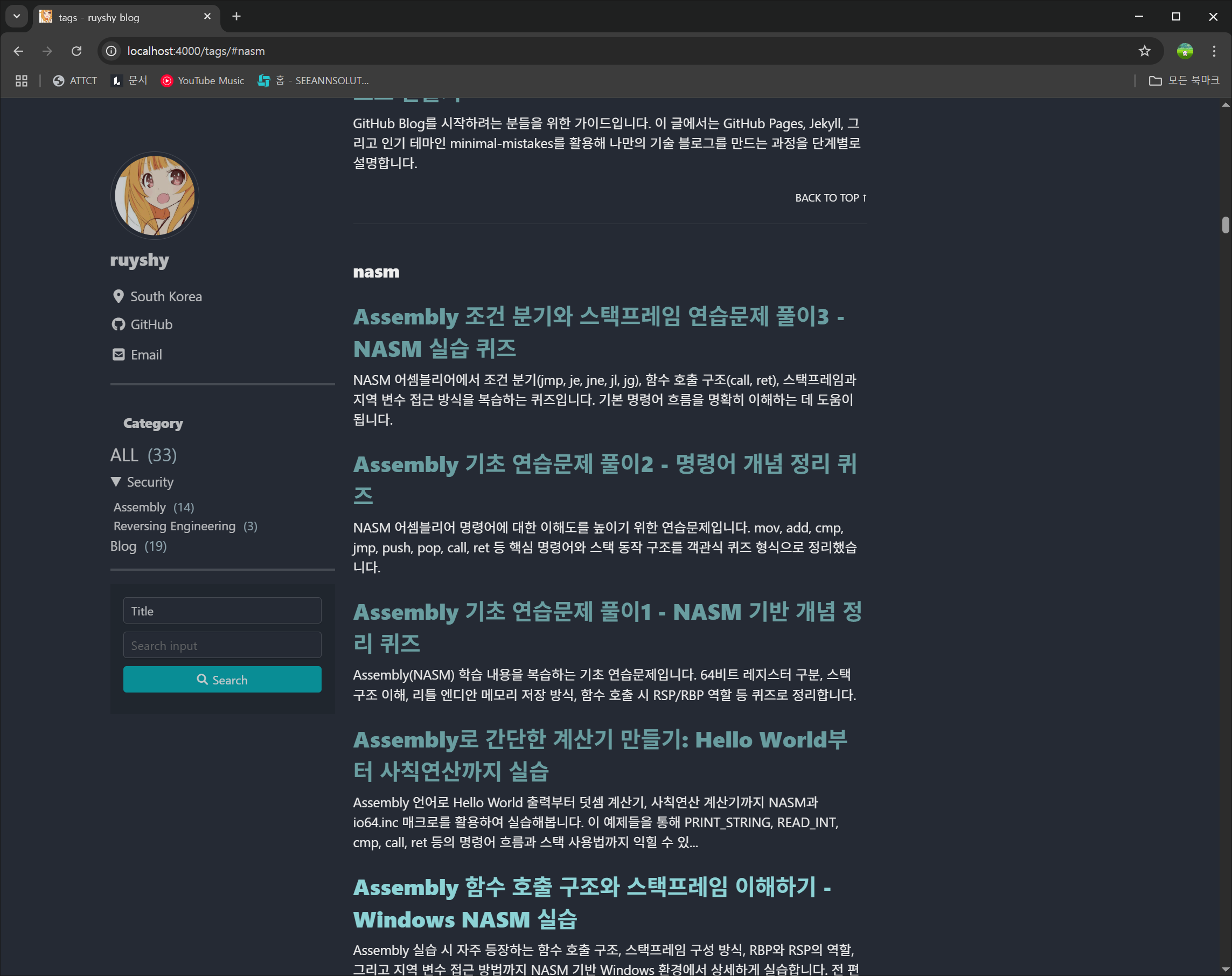
Task: Click the browser back arrow
Action: (x=18, y=51)
